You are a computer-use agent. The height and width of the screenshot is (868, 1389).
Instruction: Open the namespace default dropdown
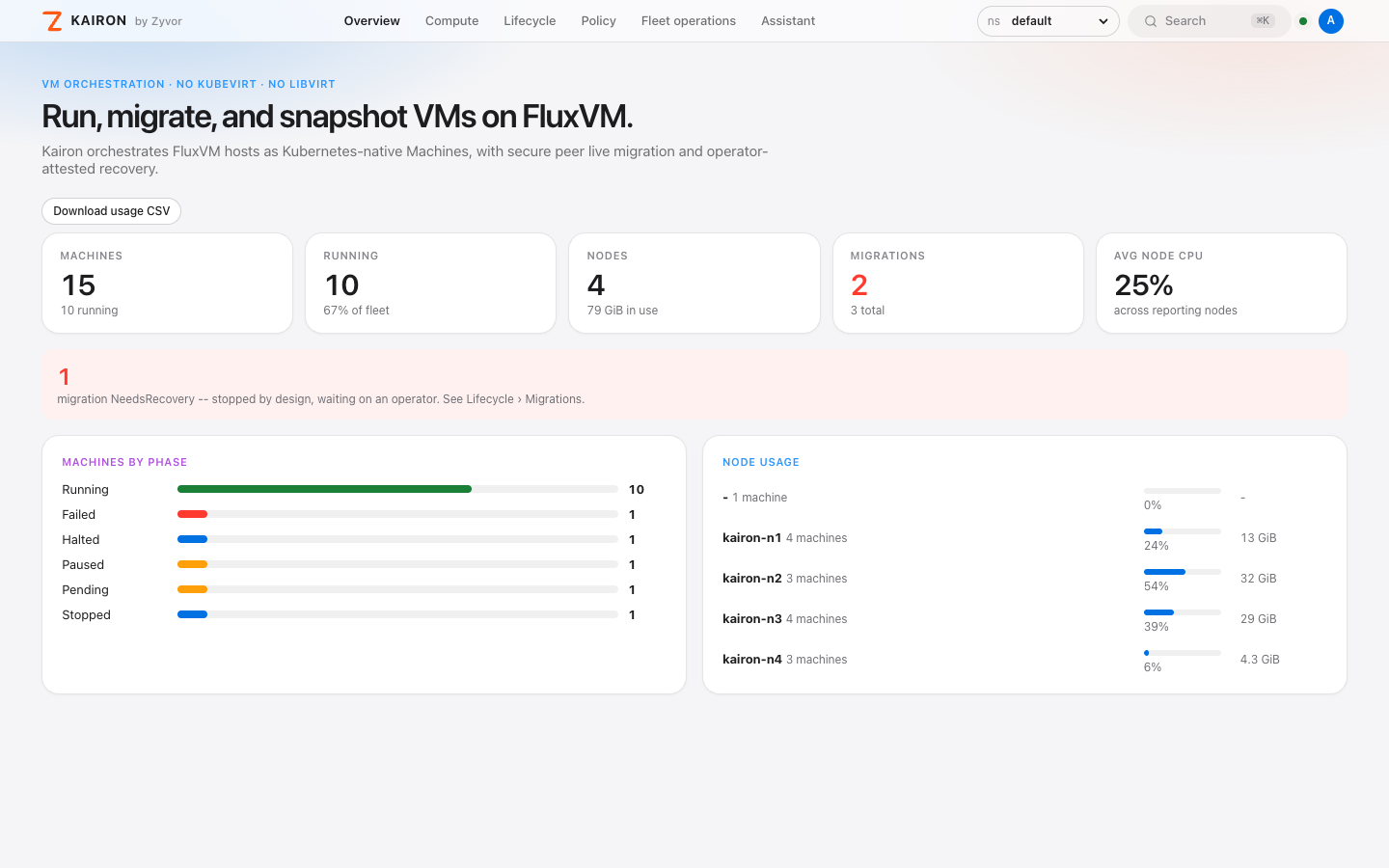point(1048,21)
